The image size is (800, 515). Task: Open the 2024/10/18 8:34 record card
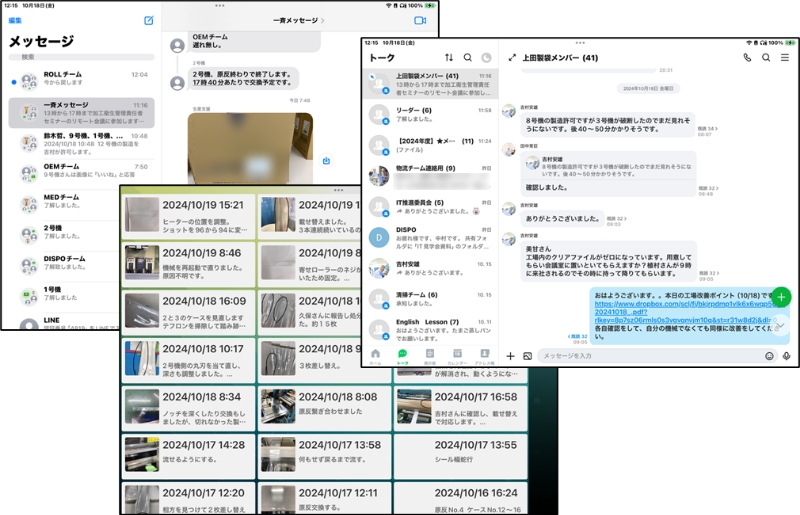point(188,408)
